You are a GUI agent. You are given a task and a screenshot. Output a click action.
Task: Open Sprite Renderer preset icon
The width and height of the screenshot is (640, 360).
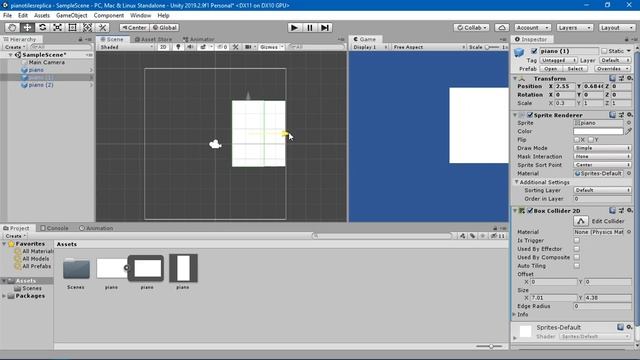tap(621, 115)
